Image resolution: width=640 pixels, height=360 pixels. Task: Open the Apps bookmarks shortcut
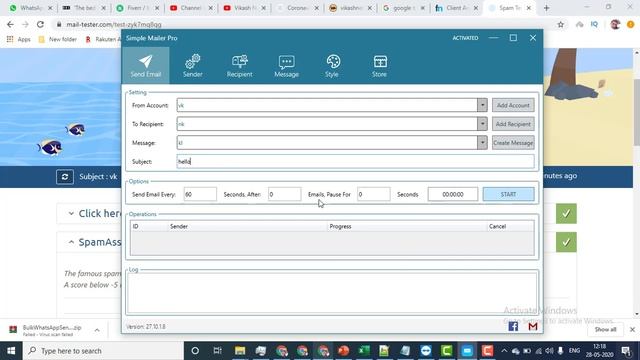(18, 39)
